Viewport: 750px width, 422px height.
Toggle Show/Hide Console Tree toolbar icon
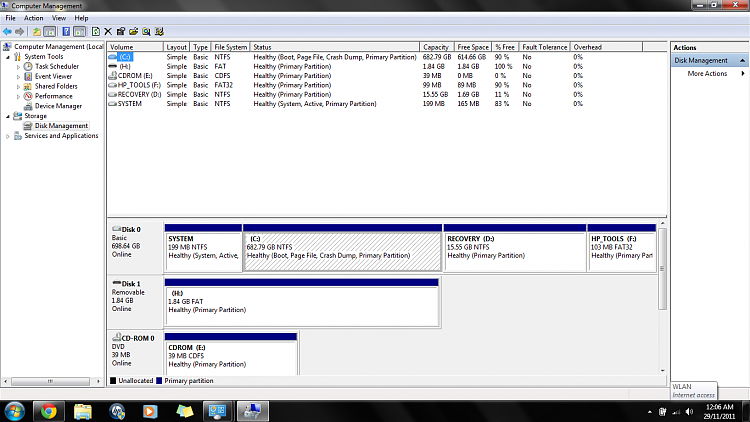click(49, 32)
